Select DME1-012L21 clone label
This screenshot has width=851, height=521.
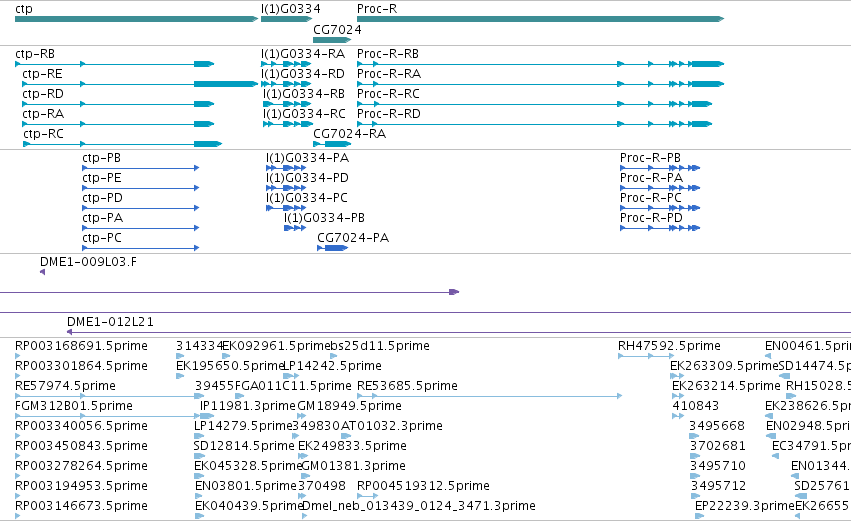[110, 322]
